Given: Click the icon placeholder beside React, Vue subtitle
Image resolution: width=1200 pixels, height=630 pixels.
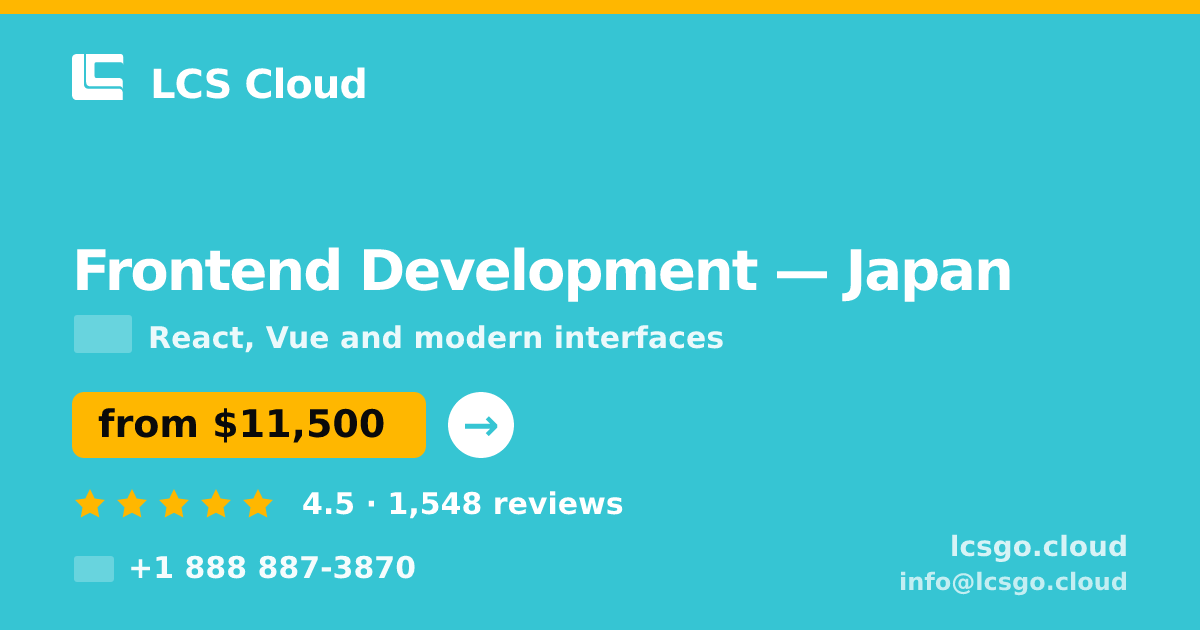Looking at the screenshot, I should (x=103, y=334).
